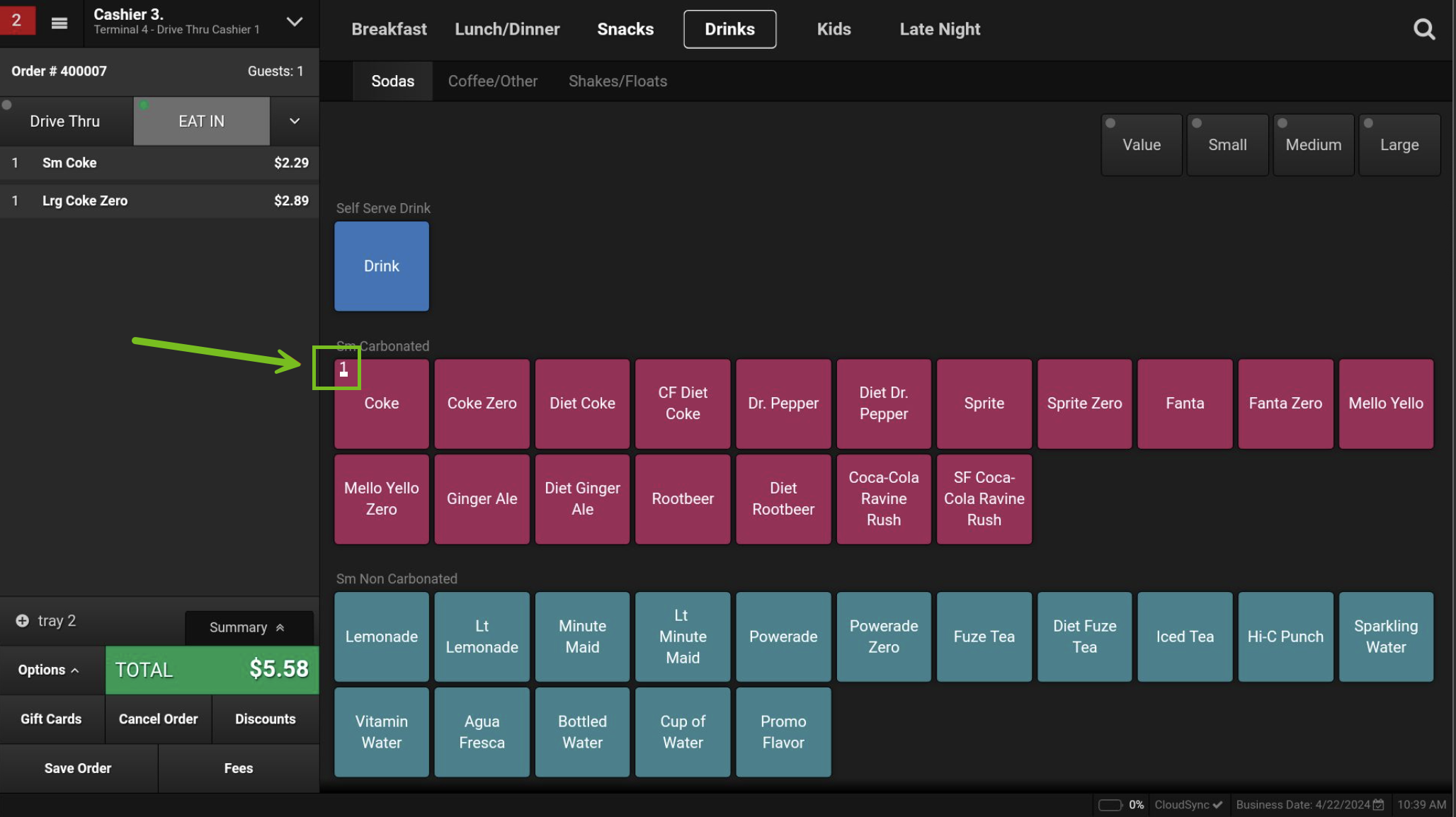The image size is (1456, 817).
Task: Switch to the Snacks menu tab
Action: 625,29
